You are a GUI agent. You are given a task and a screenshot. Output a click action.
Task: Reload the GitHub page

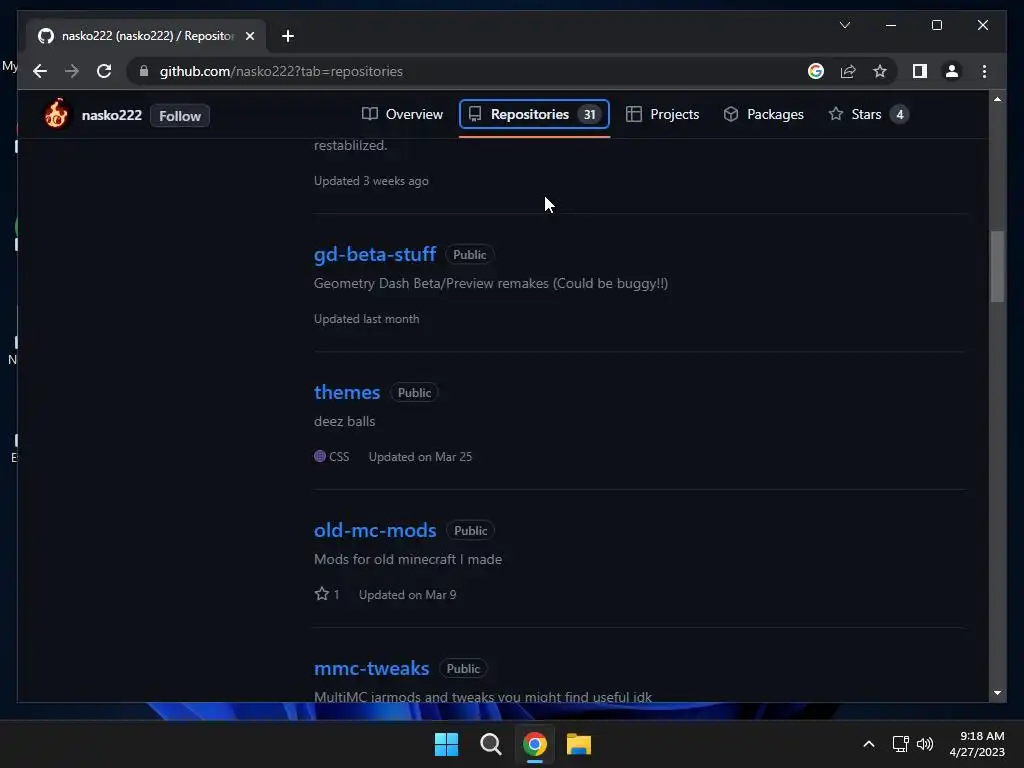(x=104, y=71)
